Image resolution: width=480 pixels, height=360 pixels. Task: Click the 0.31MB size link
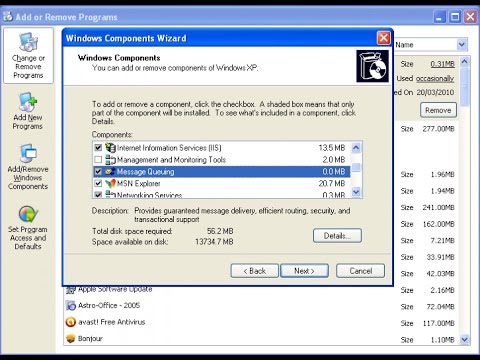click(442, 64)
